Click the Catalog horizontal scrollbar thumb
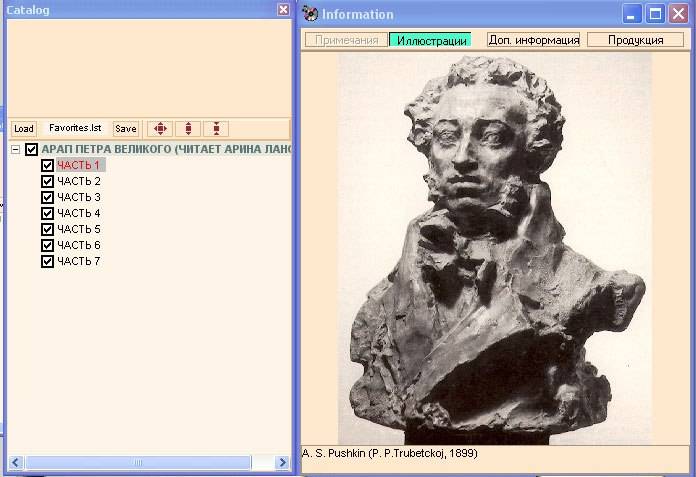Viewport: 696px width, 477px height. [x=138, y=462]
